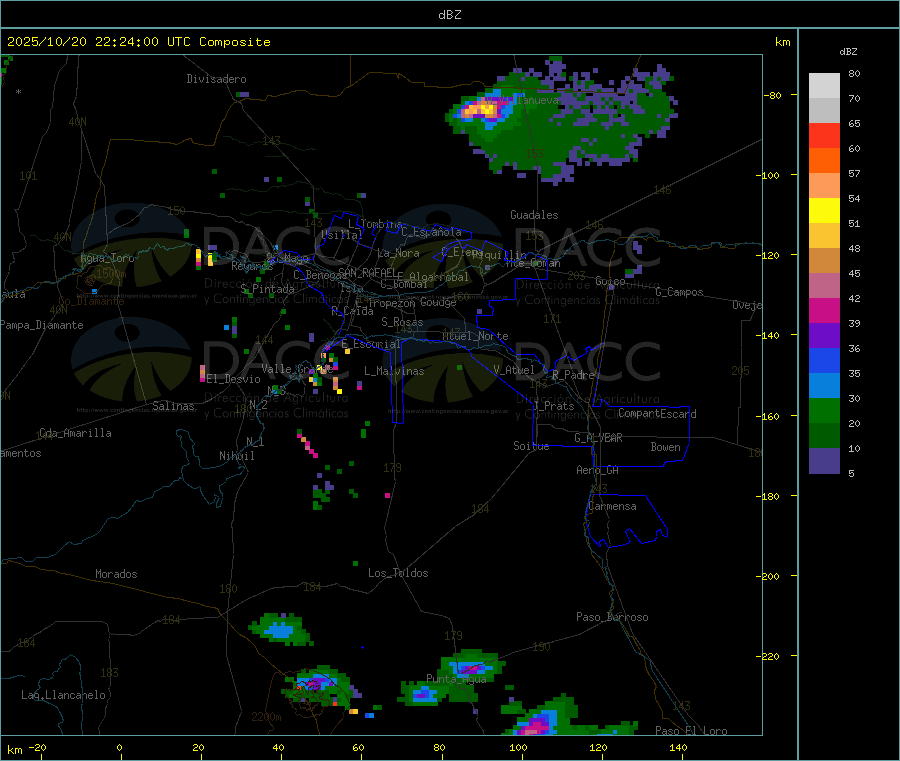Click the '57' value in the dBZ legend
Viewport: 900px width, 761px height.
coord(854,173)
